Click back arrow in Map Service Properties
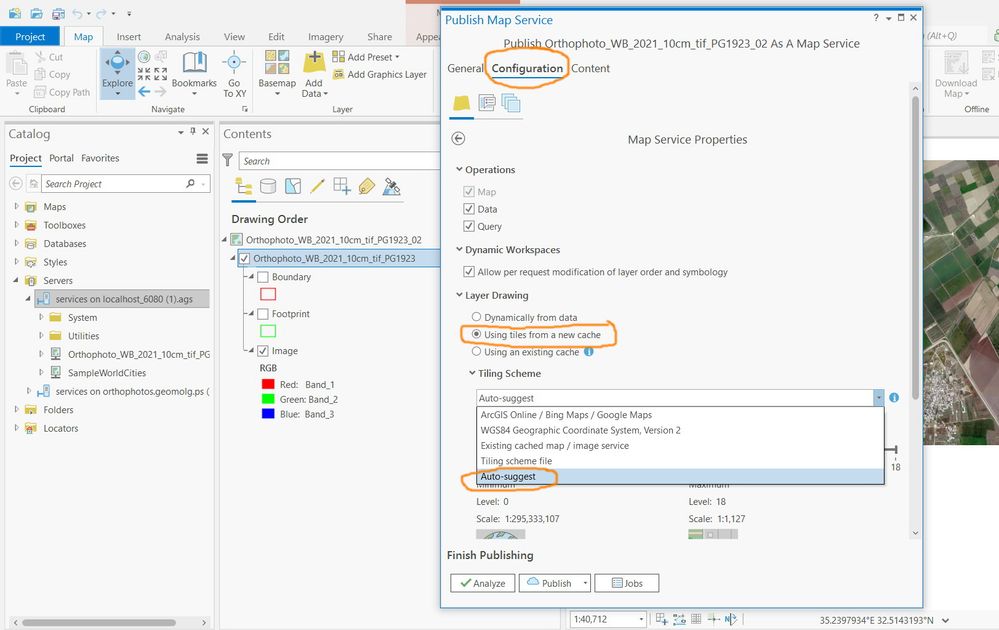 tap(458, 138)
